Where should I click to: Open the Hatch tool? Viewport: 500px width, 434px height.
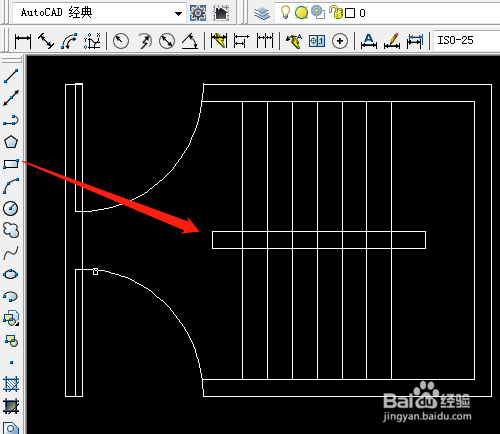(x=11, y=384)
